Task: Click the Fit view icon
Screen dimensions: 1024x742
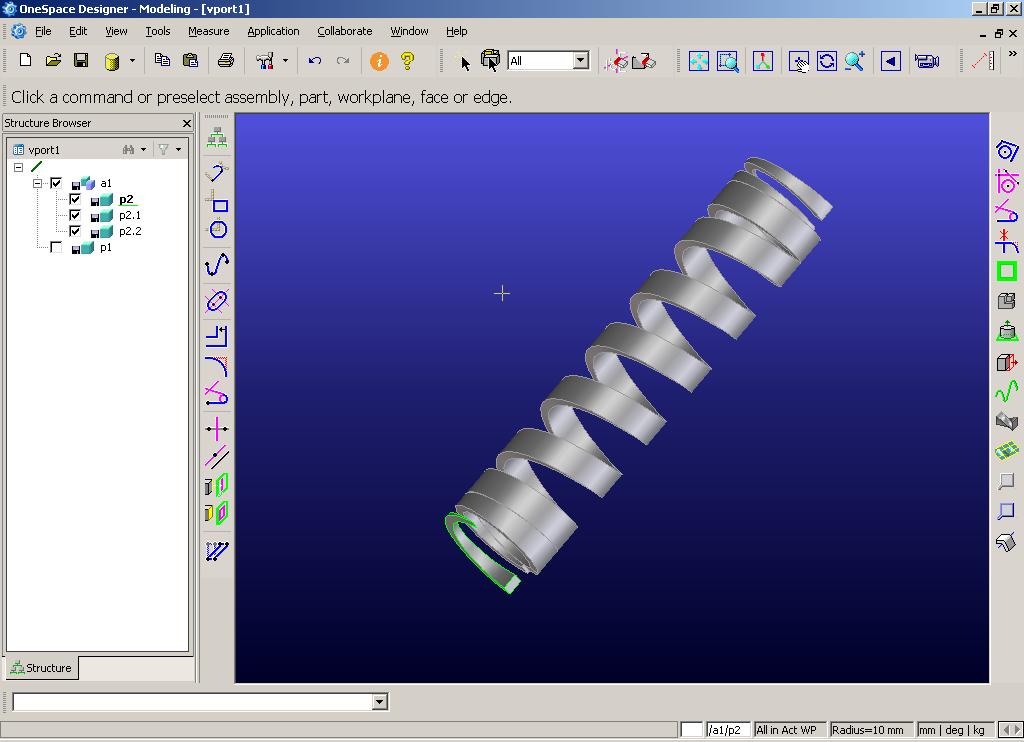Action: 698,61
